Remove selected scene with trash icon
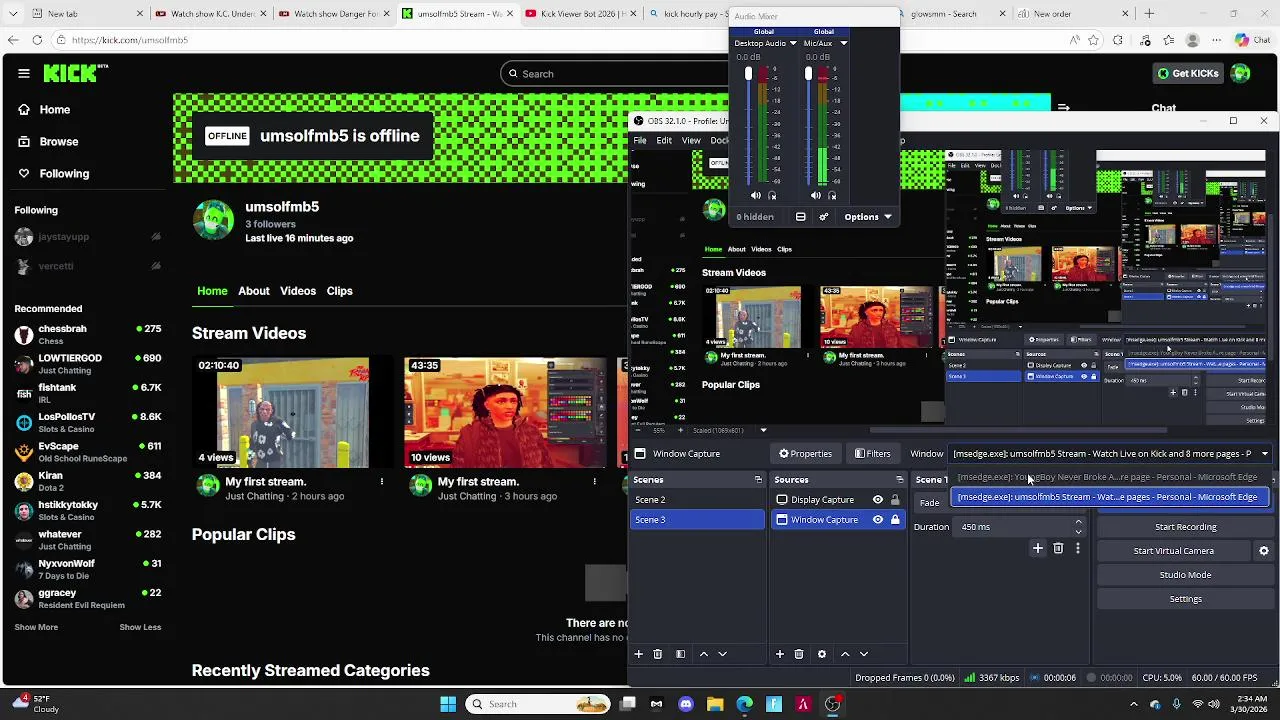 pos(657,654)
